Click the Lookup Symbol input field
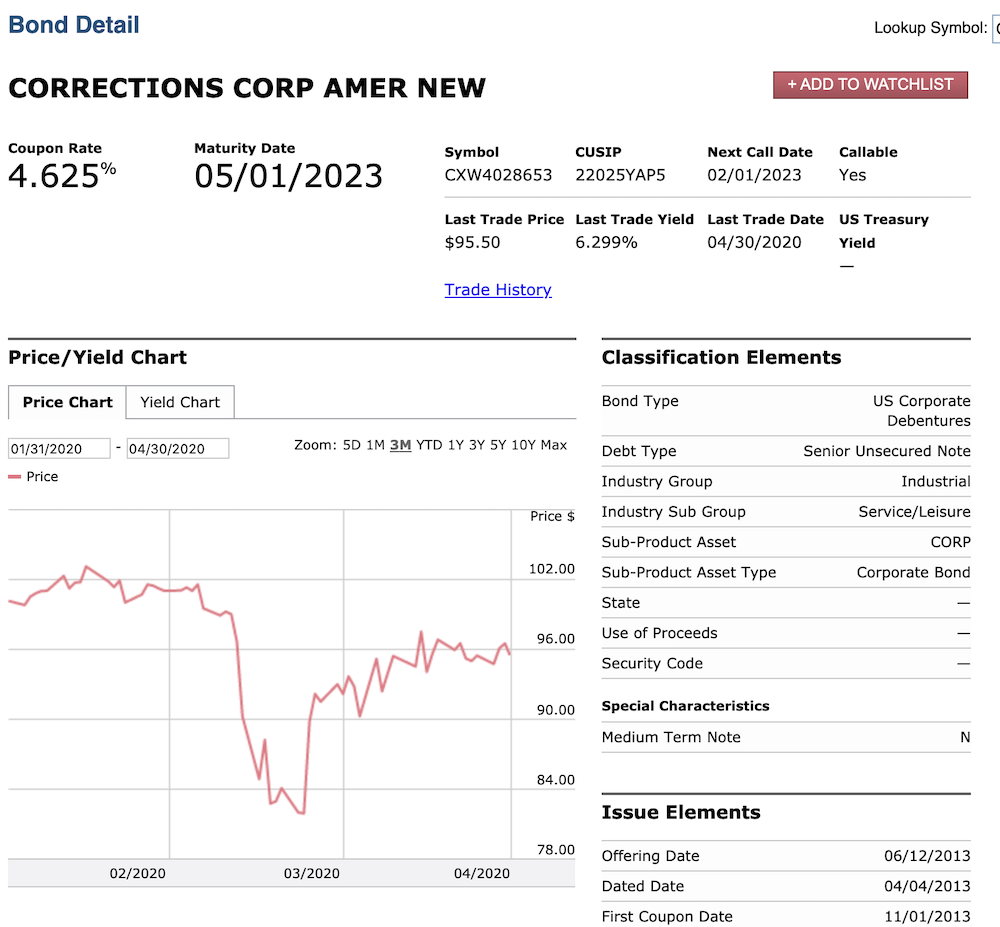 click(996, 28)
